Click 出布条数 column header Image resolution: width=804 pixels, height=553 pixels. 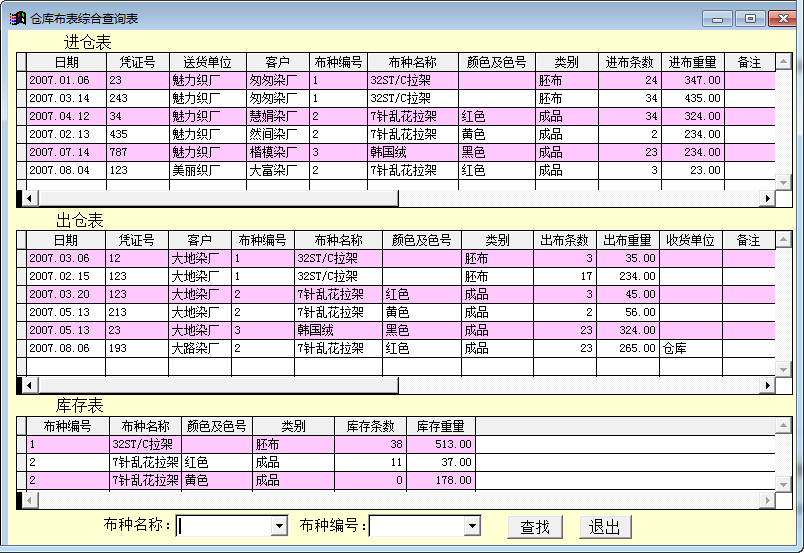click(565, 240)
